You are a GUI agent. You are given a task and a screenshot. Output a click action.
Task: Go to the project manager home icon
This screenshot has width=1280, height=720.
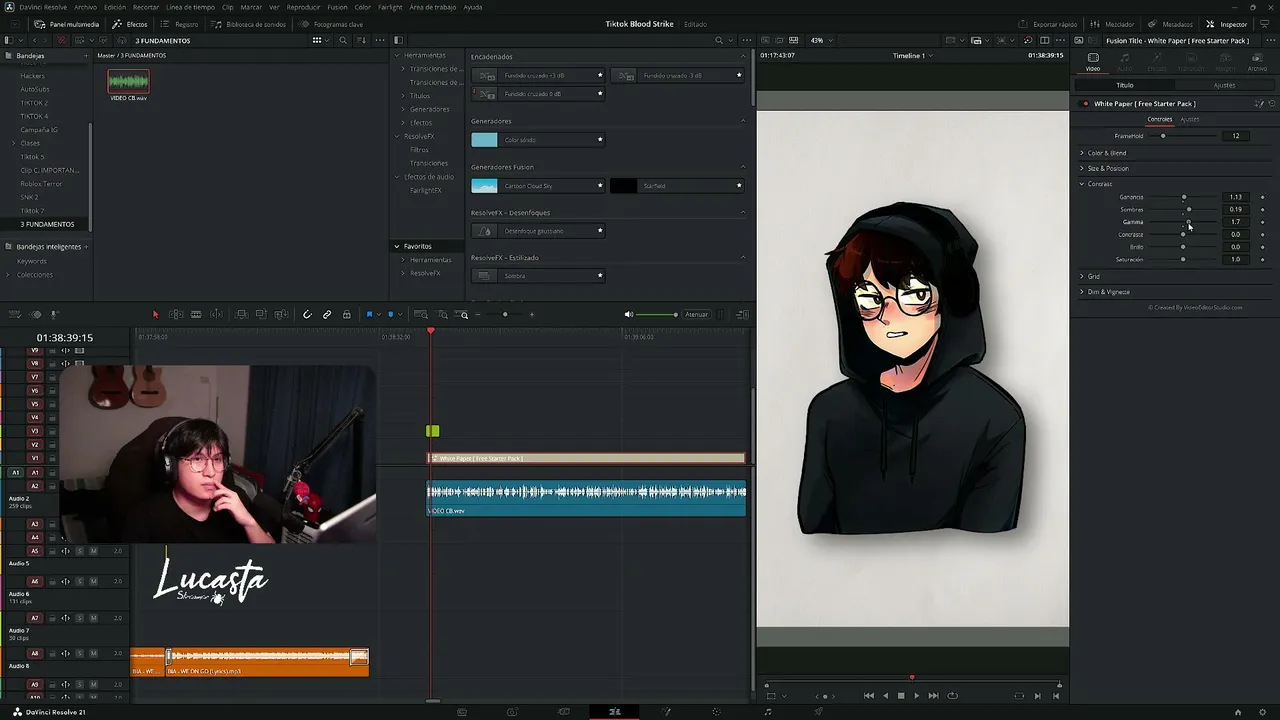click(1237, 712)
